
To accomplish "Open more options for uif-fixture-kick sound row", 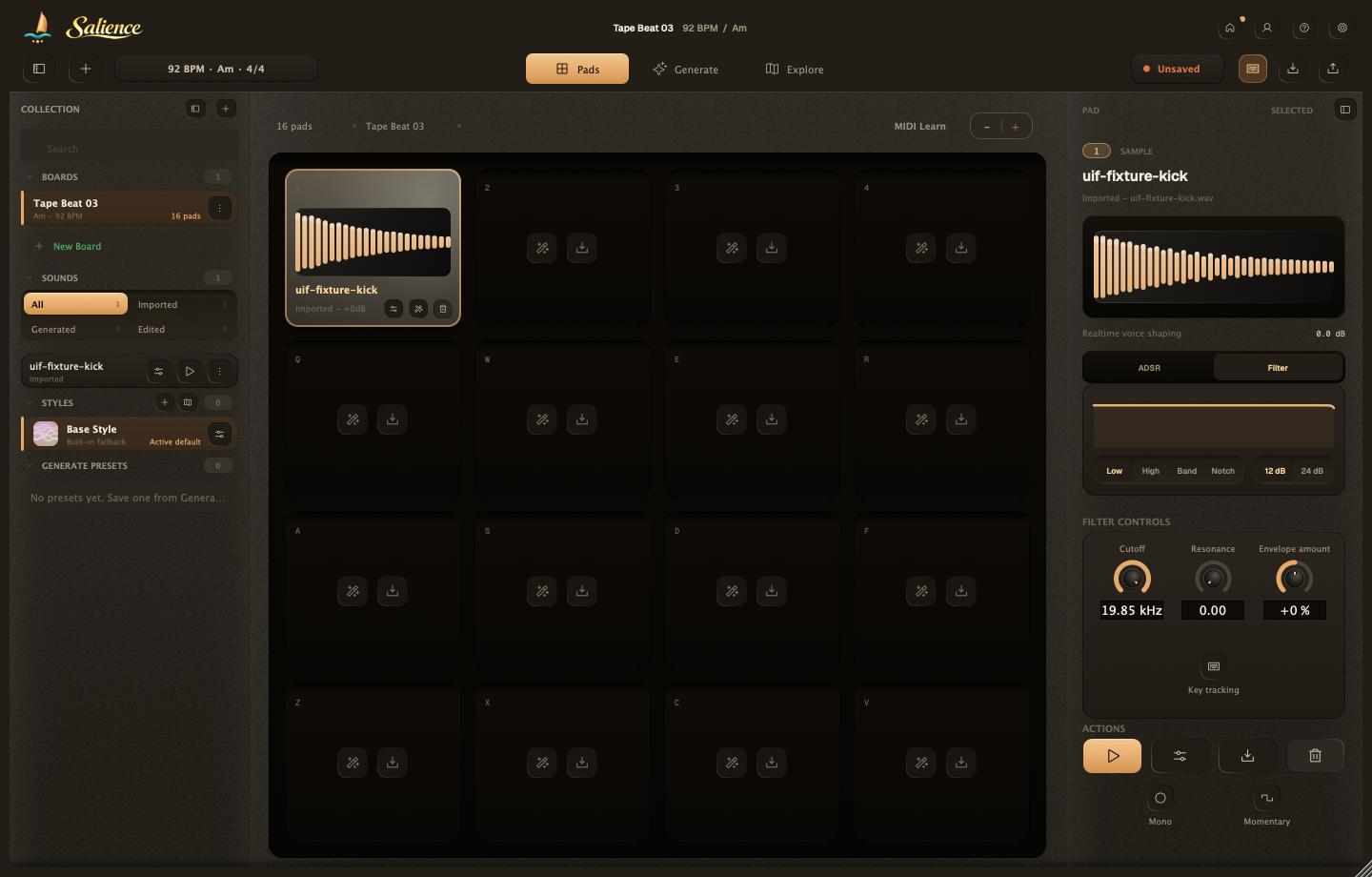I will [220, 372].
